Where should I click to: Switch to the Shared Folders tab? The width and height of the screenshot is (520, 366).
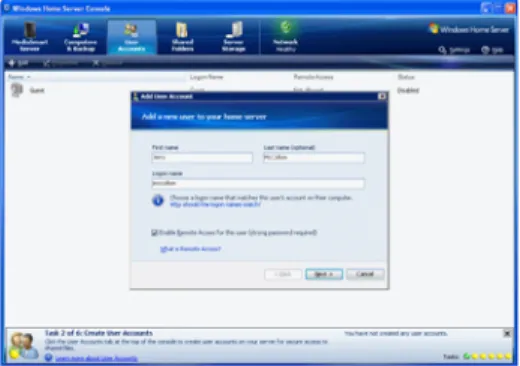[182, 37]
